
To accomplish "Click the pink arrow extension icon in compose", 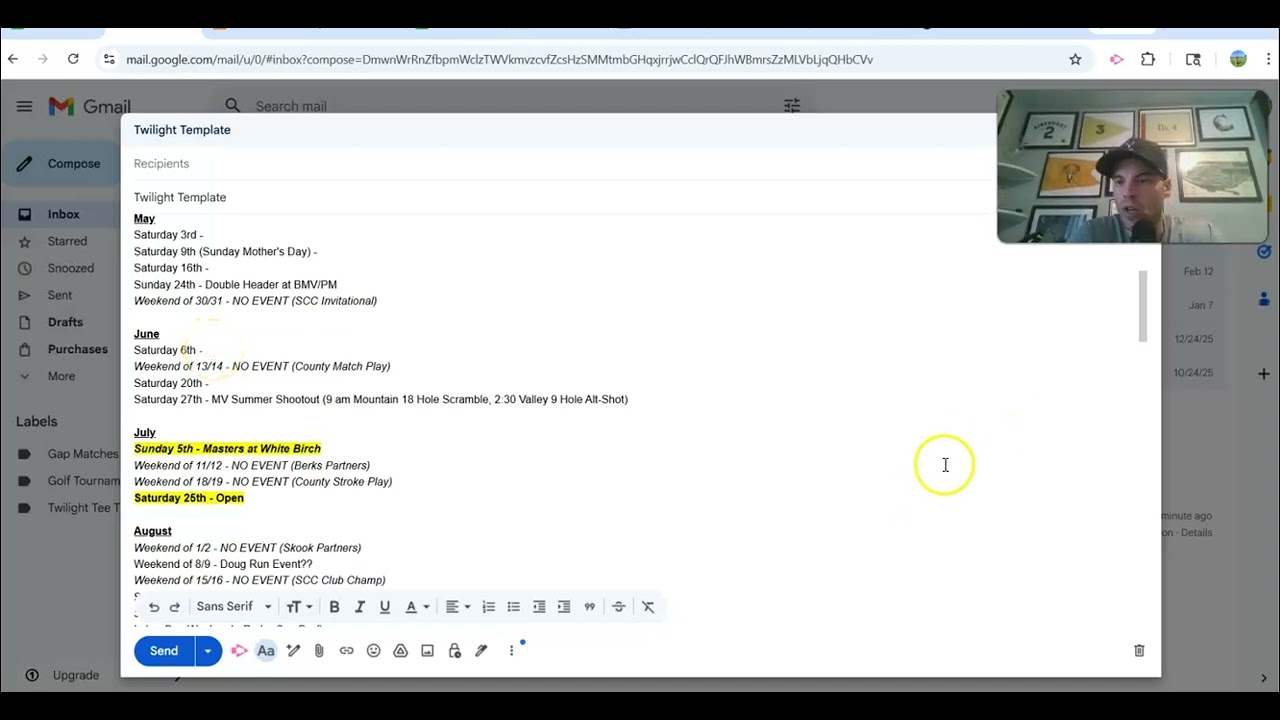I will point(239,651).
